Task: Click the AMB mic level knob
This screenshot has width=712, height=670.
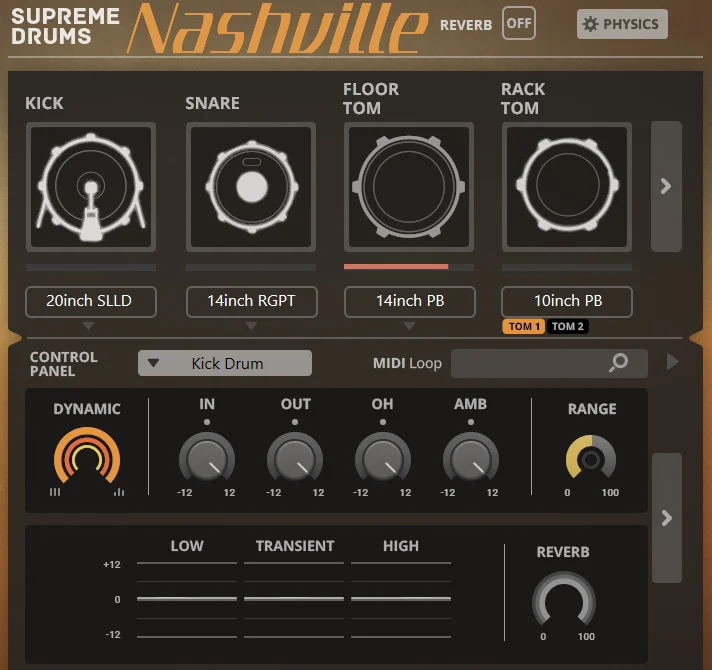Action: tap(471, 458)
